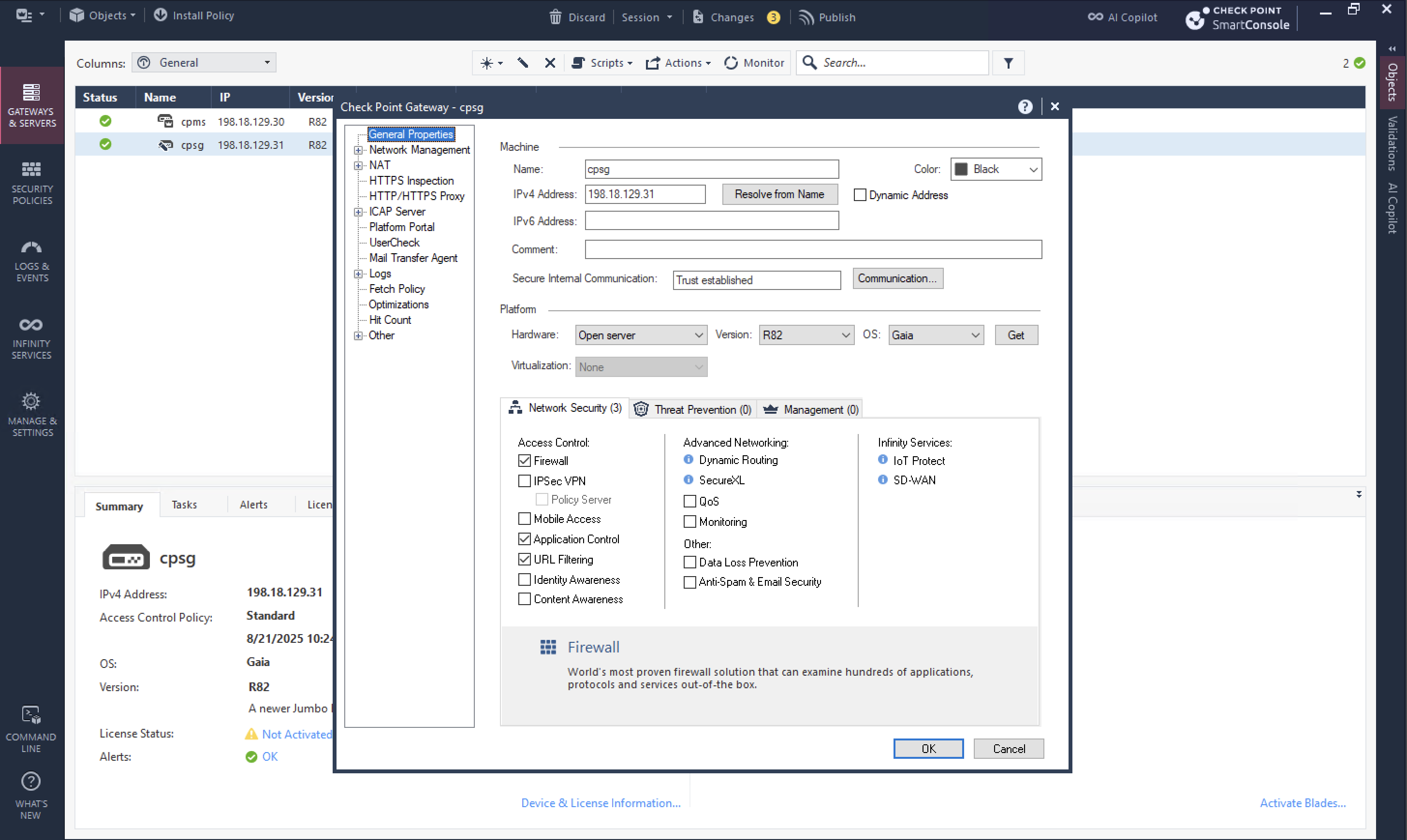Screen dimensions: 1407x840
Task: Click the Communication button
Action: point(897,278)
